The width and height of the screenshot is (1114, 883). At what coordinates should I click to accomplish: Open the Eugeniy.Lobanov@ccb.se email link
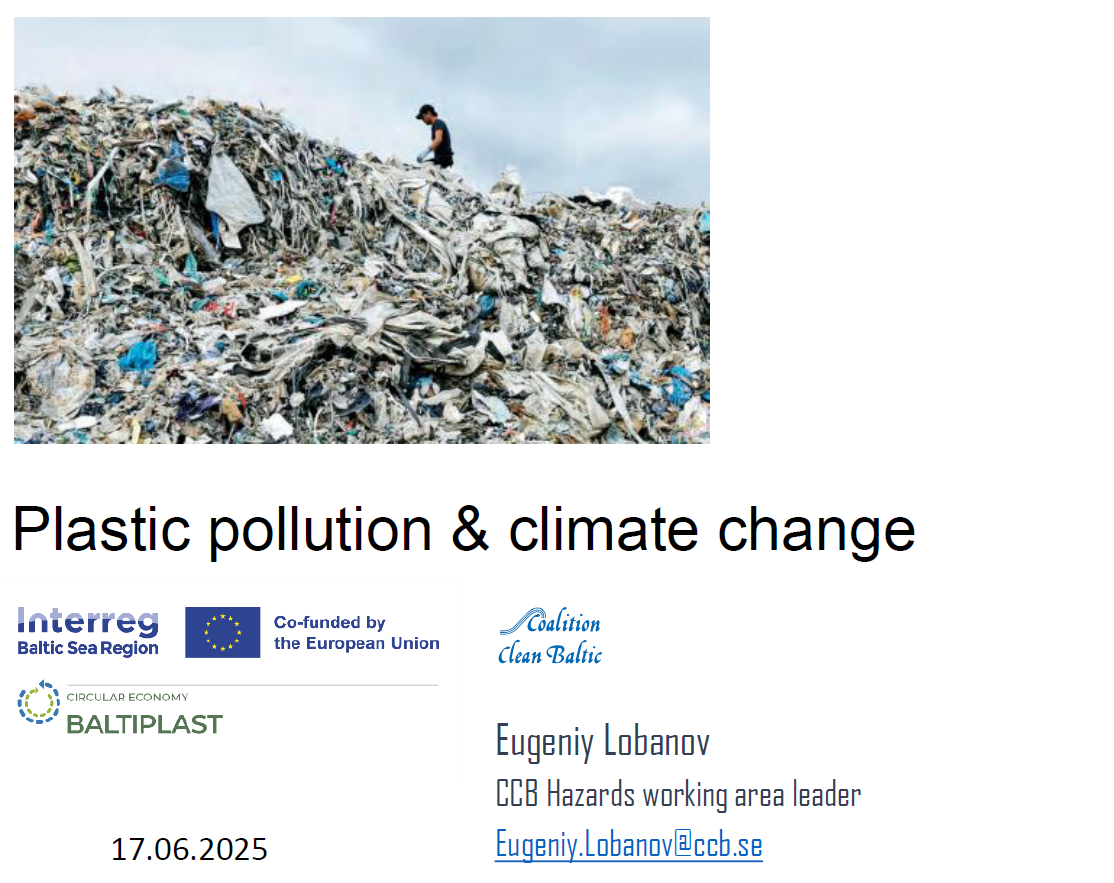[629, 845]
